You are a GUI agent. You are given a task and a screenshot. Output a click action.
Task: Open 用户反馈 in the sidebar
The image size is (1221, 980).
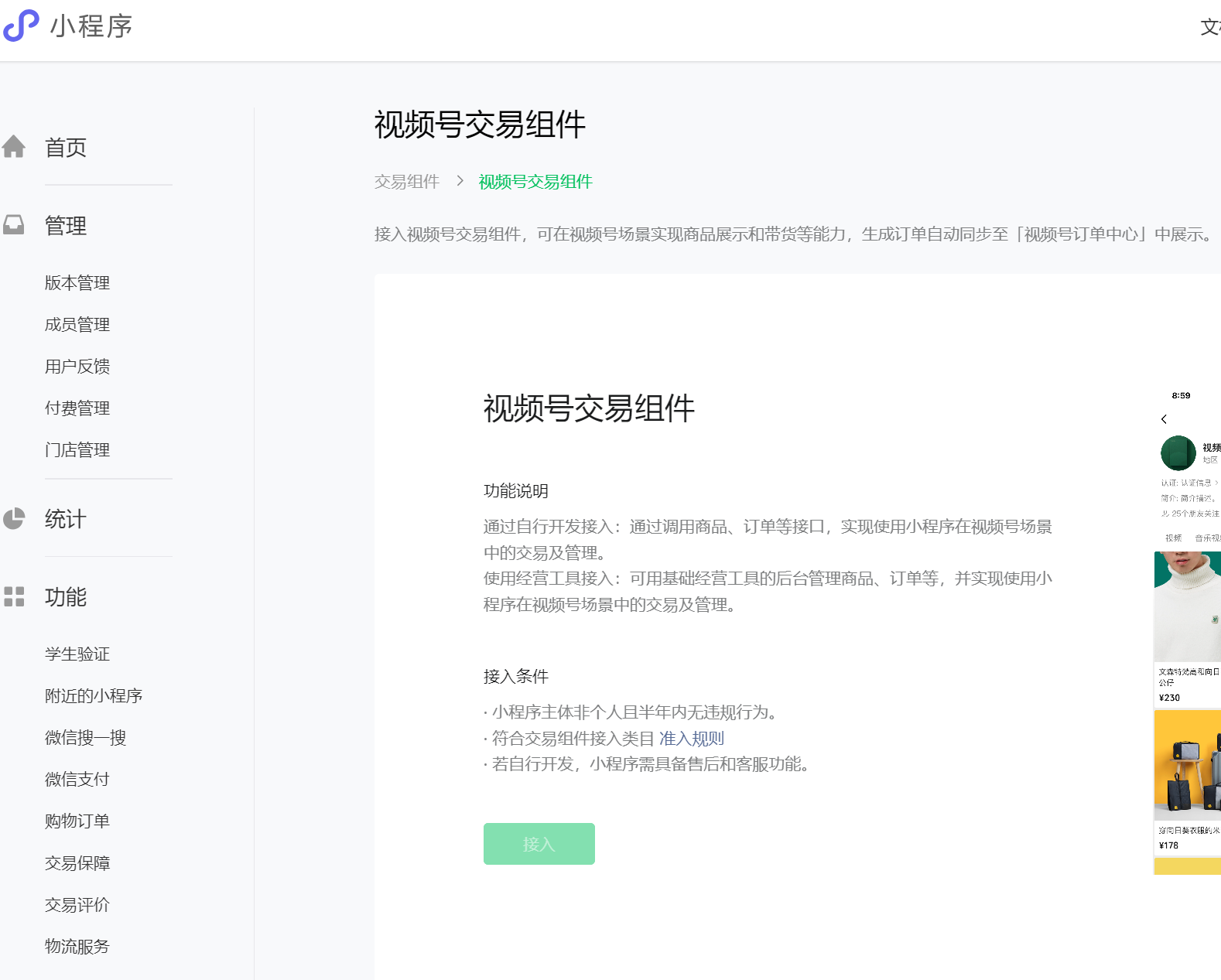(77, 367)
